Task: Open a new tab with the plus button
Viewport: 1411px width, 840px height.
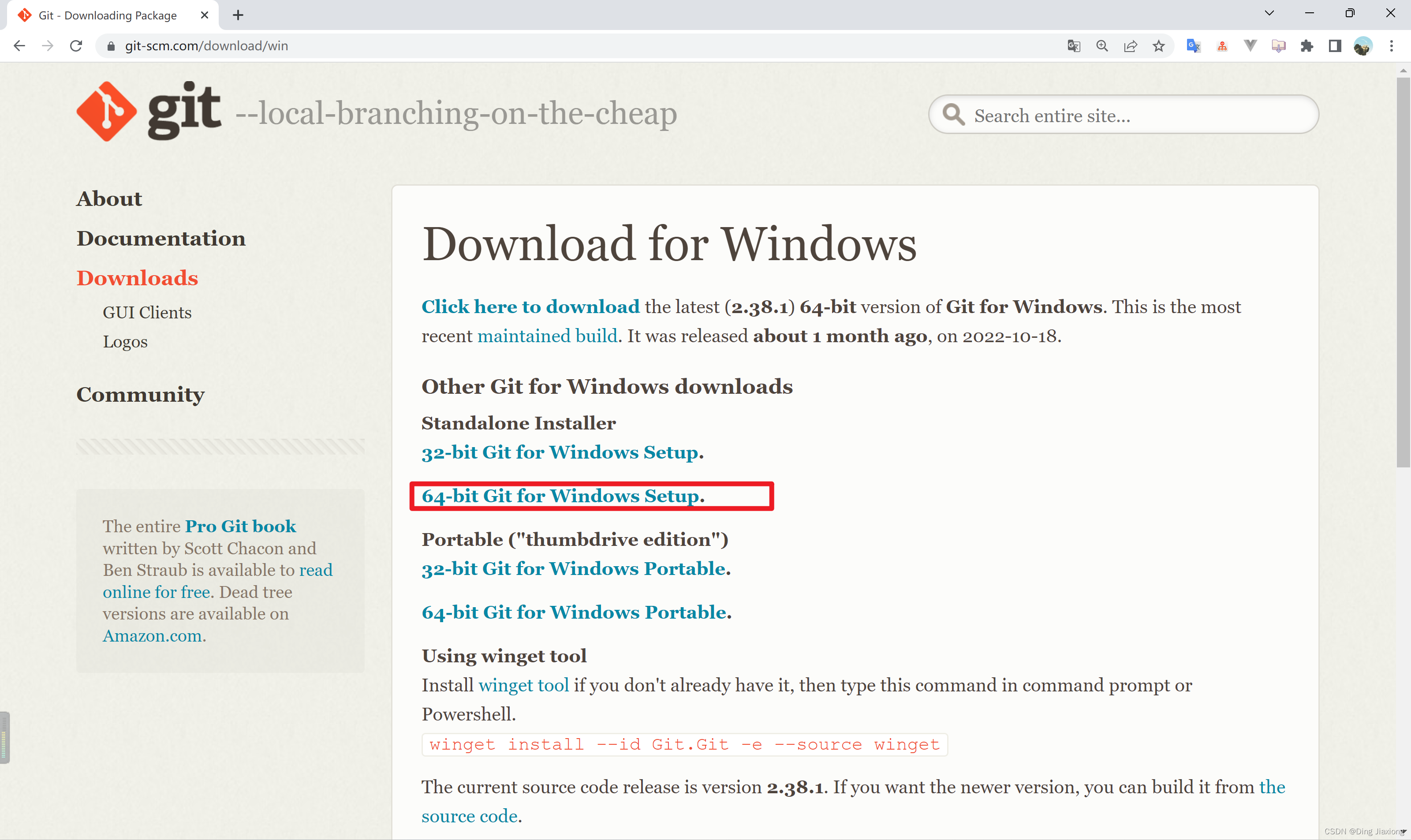Action: [238, 15]
